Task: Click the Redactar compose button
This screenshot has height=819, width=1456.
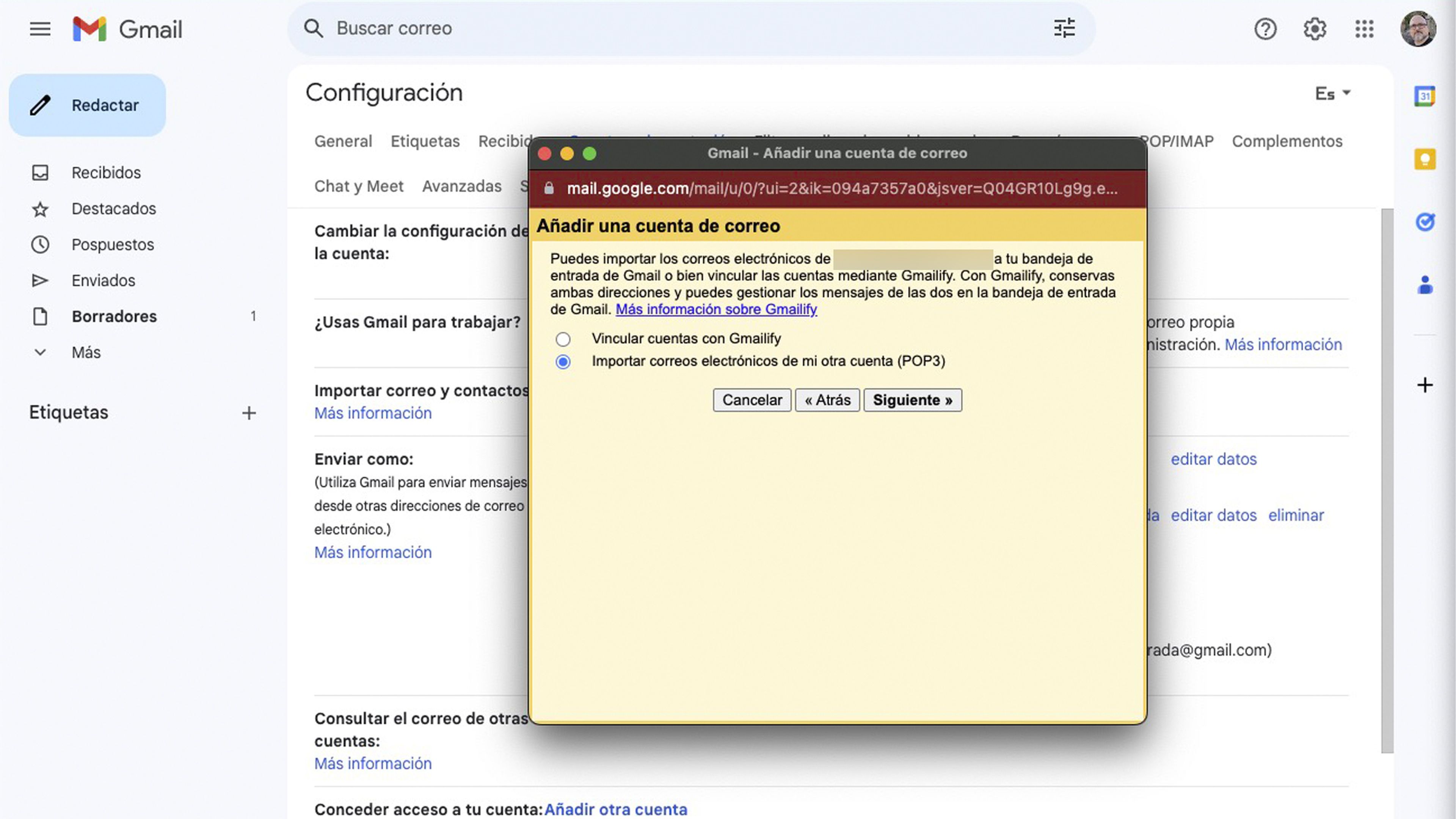Action: 88,105
